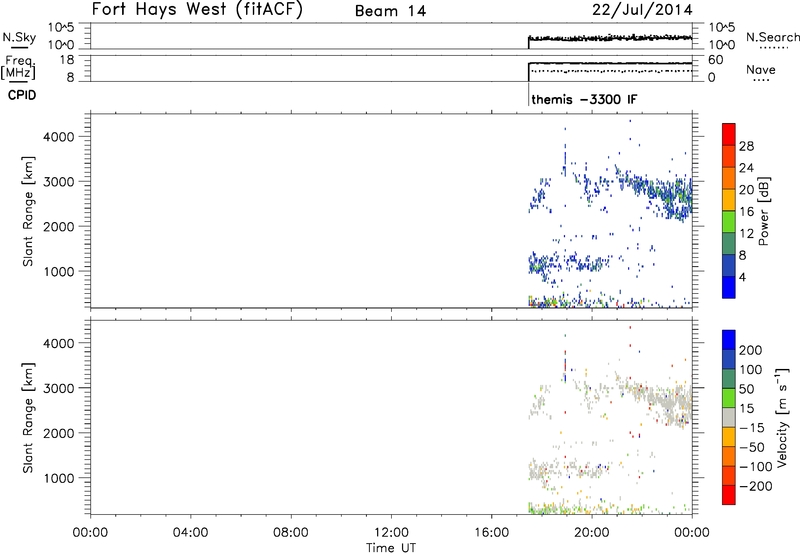This screenshot has height=554, width=800.
Task: Click the '04:00' time tick label
Action: (190, 533)
